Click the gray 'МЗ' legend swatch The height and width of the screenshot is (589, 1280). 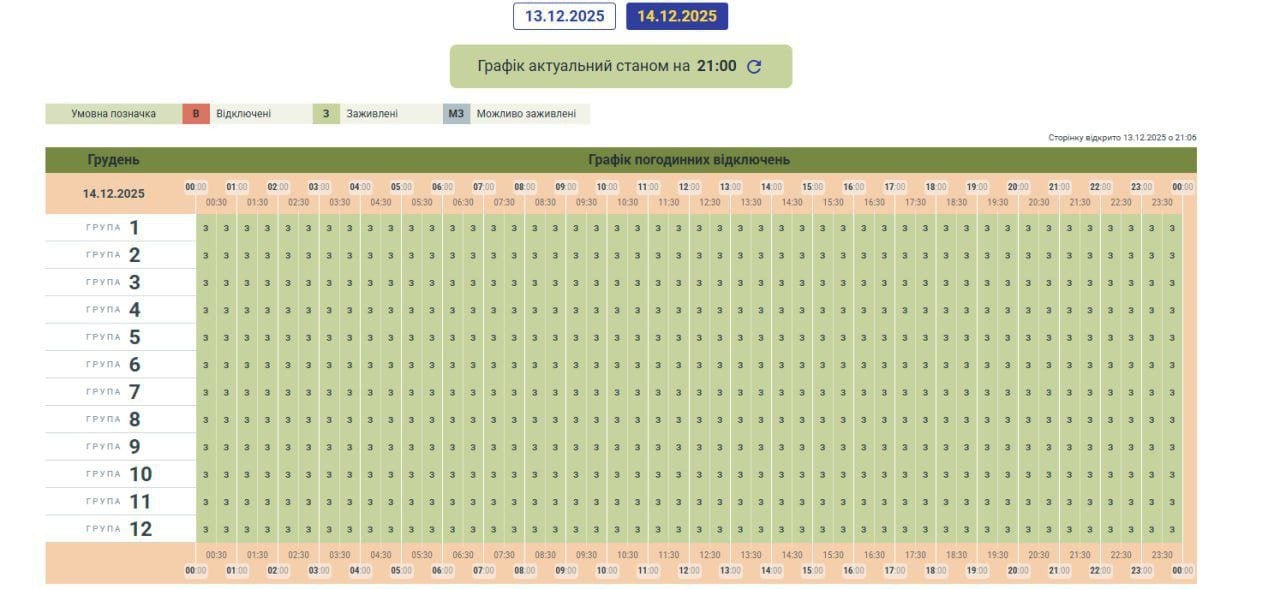[456, 114]
